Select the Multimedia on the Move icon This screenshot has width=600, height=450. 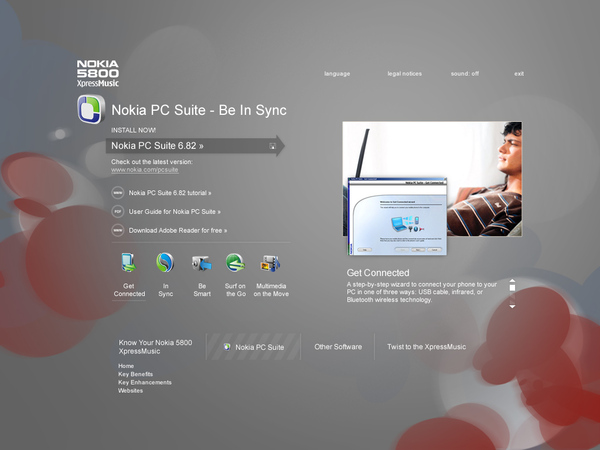pyautogui.click(x=271, y=263)
